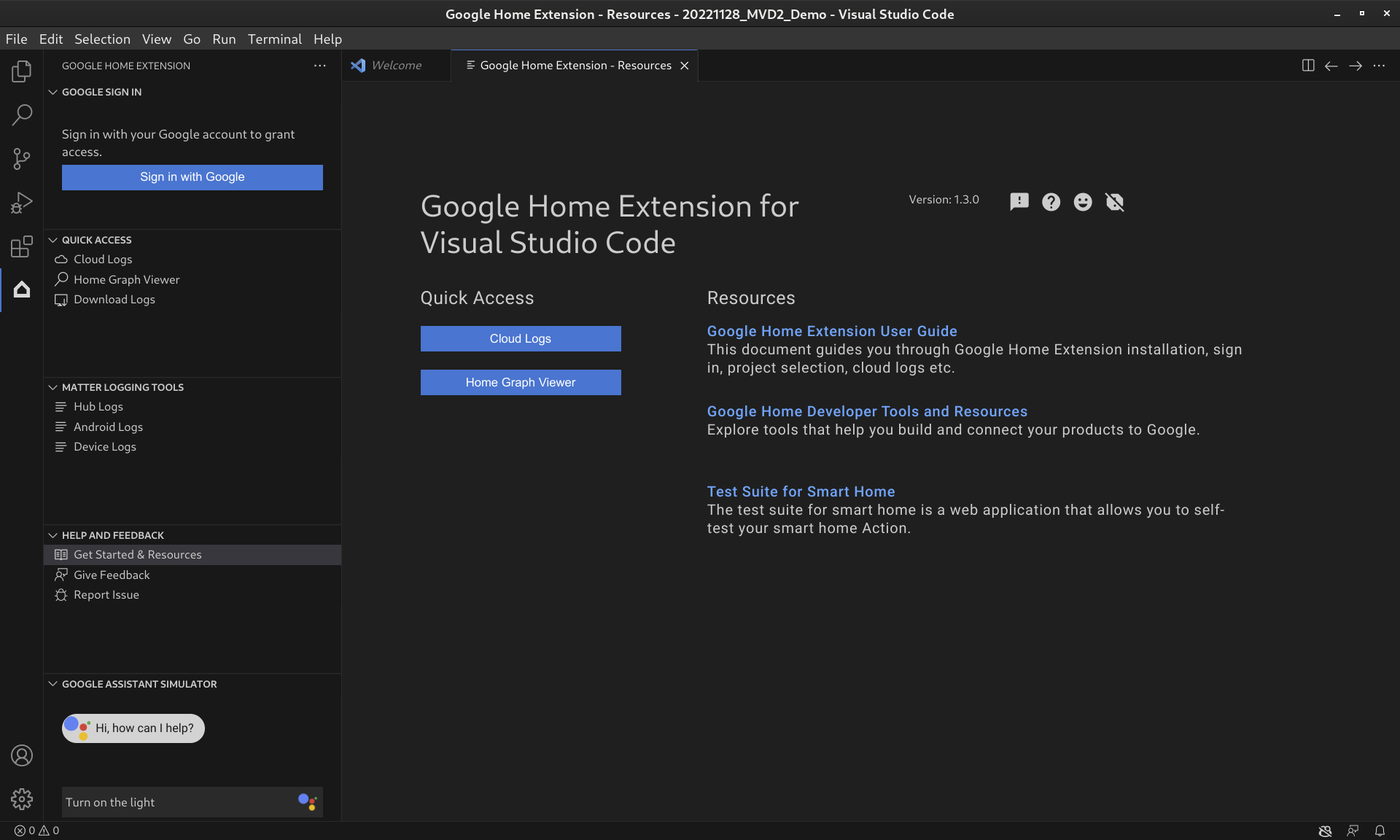Viewport: 1400px width, 840px height.
Task: Select the Welcome tab
Action: pyautogui.click(x=395, y=65)
